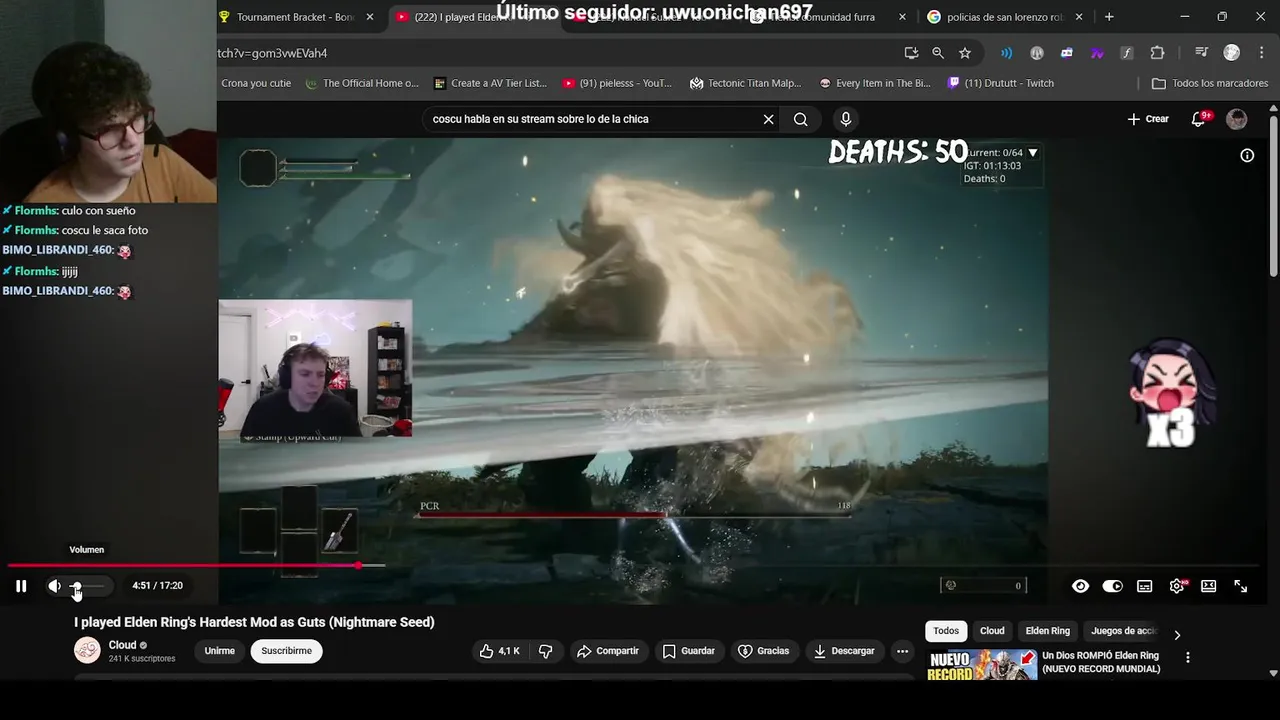Open the pielesss YouTube bookmark
Viewport: 1280px width, 720px height.
tap(617, 83)
